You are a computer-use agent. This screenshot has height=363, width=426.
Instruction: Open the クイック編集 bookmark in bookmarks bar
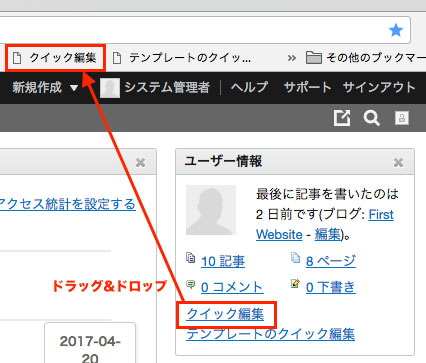(55, 58)
